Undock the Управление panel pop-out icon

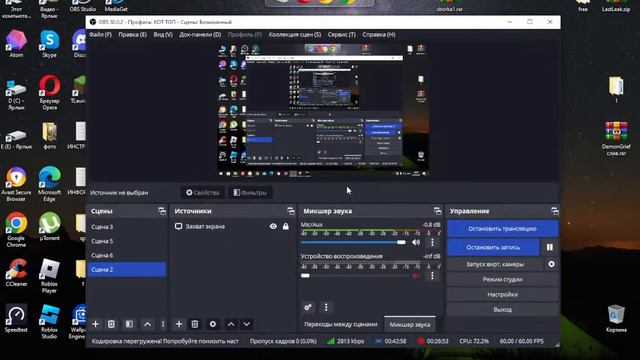(x=555, y=211)
